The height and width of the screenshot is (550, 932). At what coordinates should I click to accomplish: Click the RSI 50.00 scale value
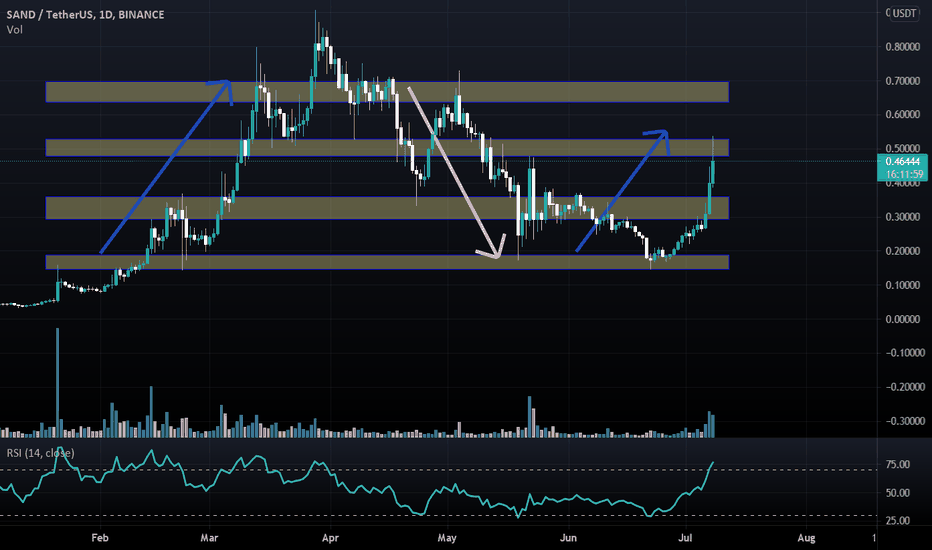[898, 493]
